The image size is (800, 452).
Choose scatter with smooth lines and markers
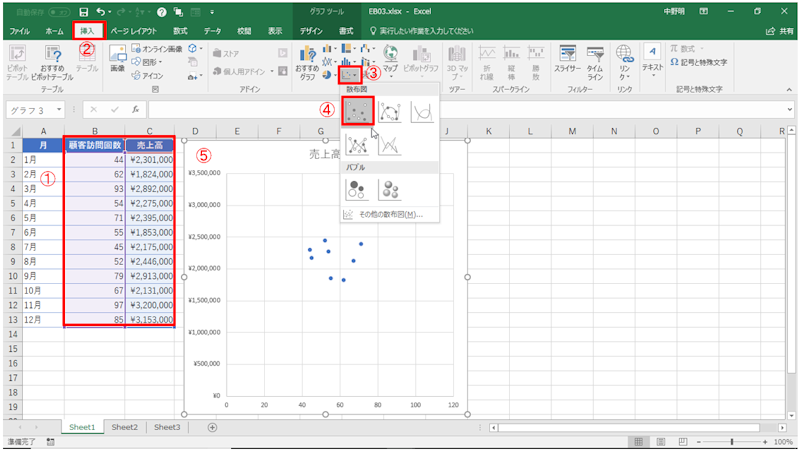coord(392,113)
